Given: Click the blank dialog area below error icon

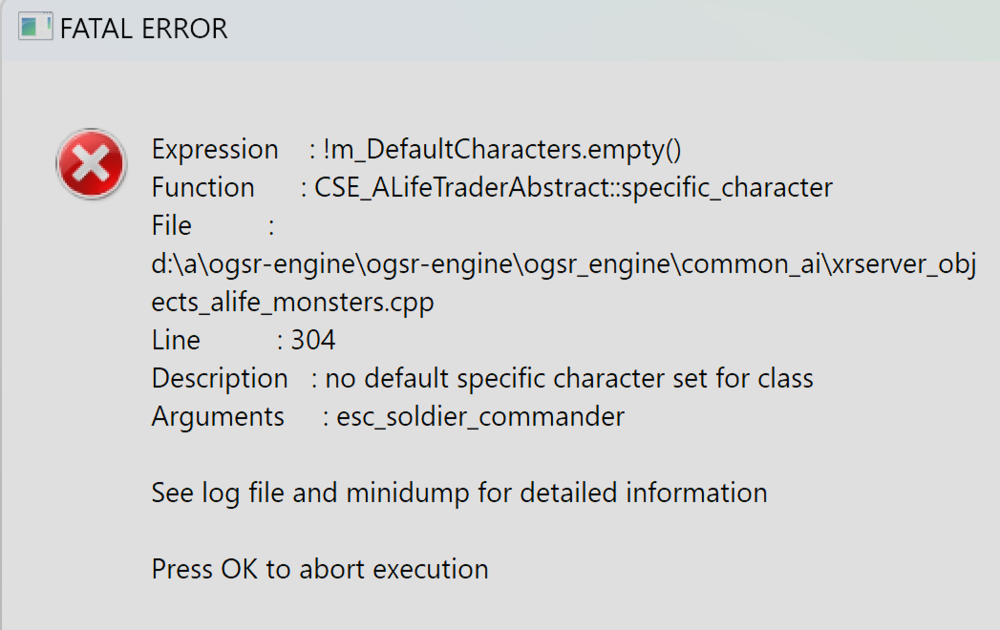Looking at the screenshot, I should (90, 400).
